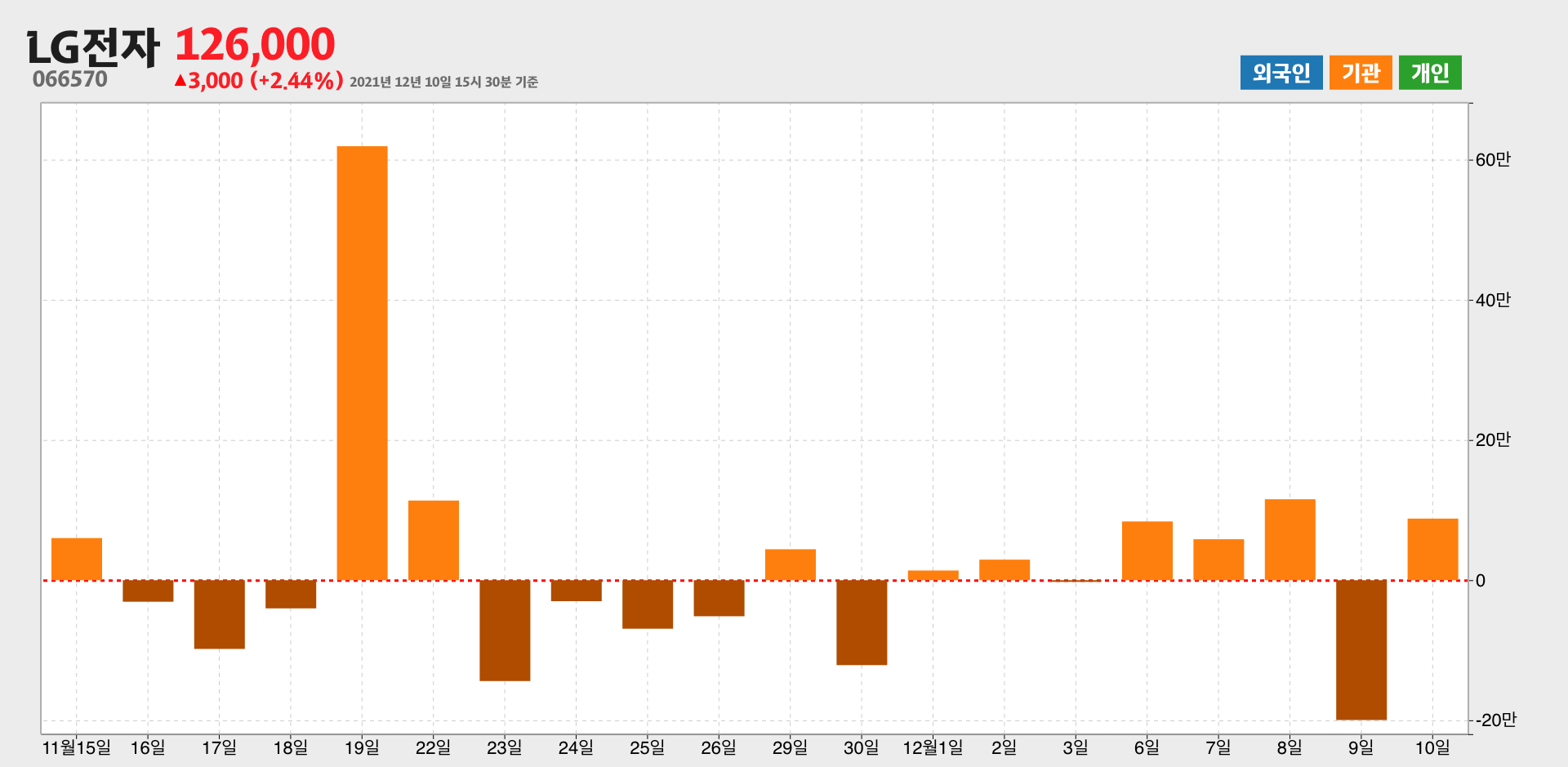This screenshot has height=767, width=1568.
Task: Click the negative bar for 30일
Action: (862, 622)
